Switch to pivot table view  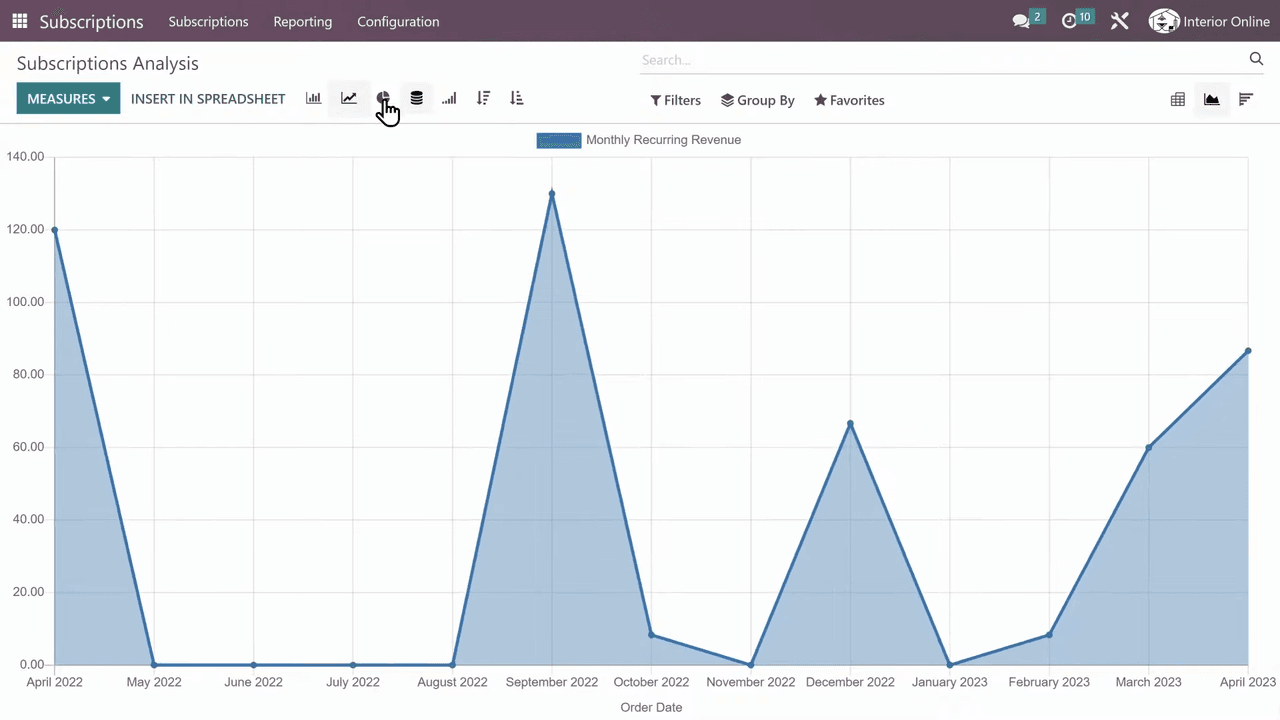[1178, 99]
